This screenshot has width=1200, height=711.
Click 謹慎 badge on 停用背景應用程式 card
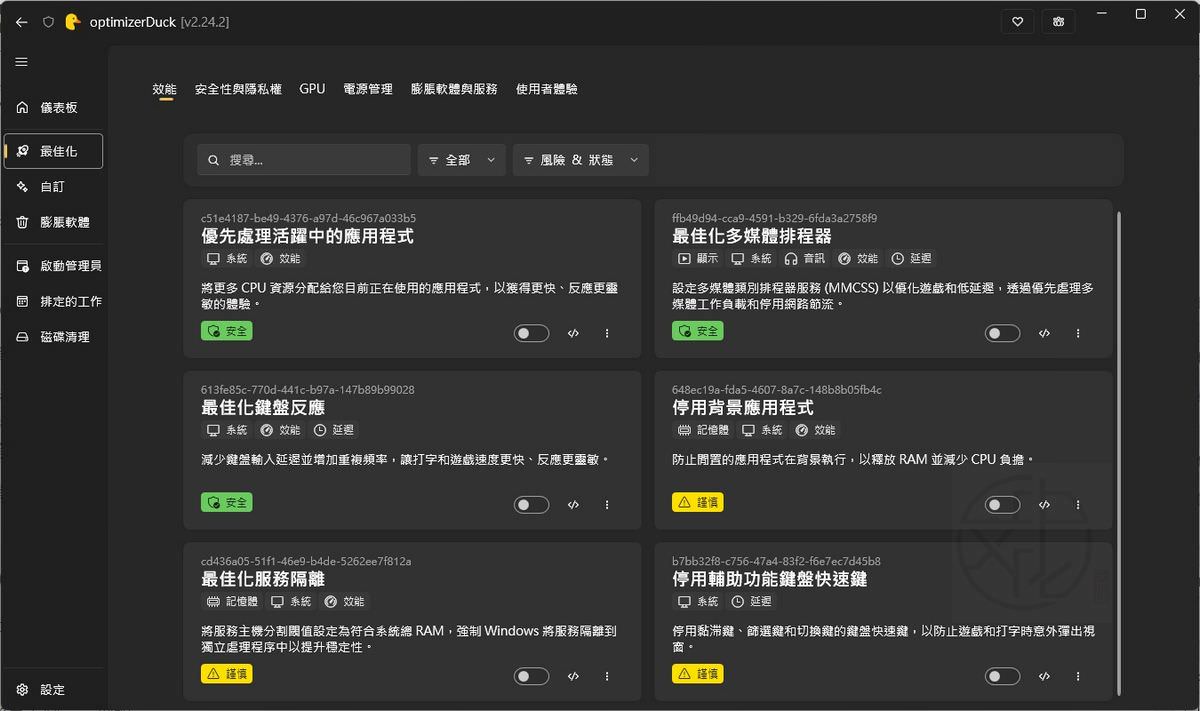click(x=698, y=502)
